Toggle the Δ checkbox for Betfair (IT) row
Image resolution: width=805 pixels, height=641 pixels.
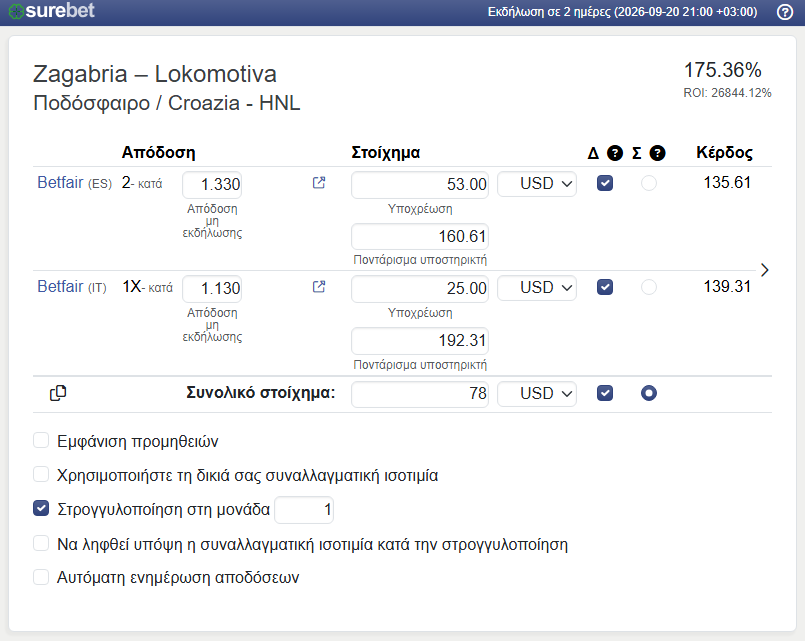coord(605,287)
